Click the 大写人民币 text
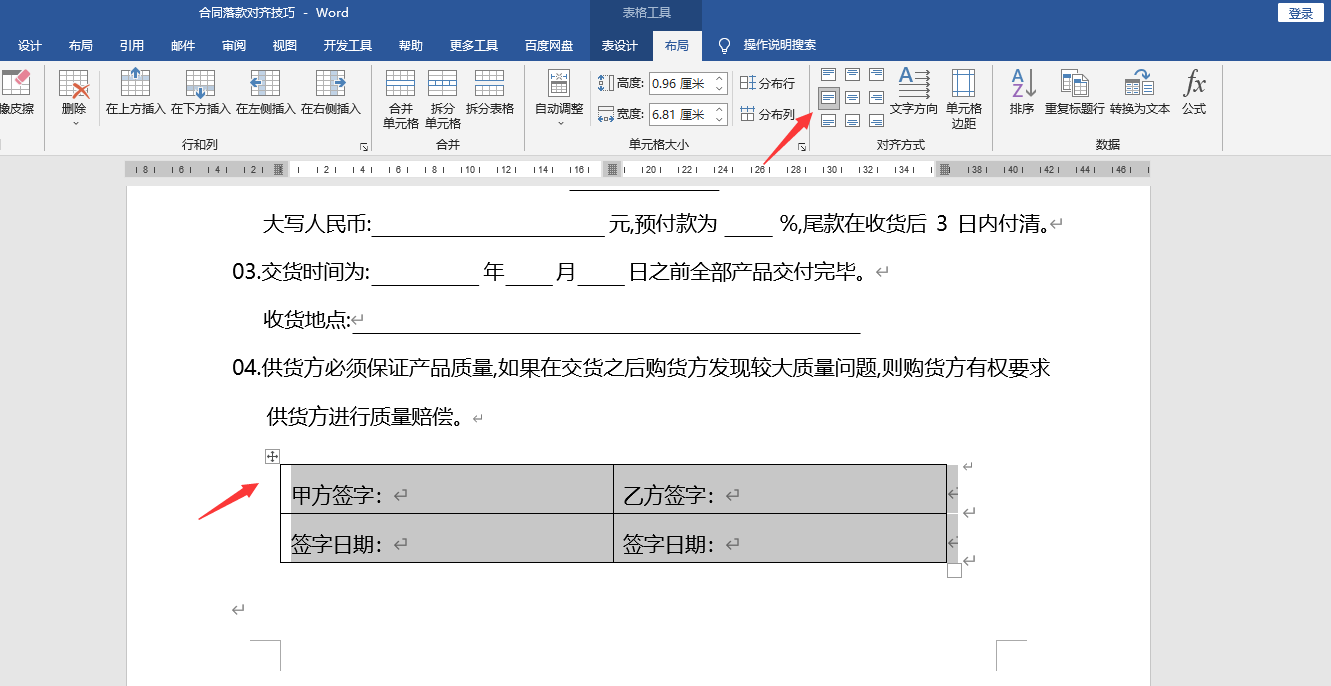 [317, 225]
